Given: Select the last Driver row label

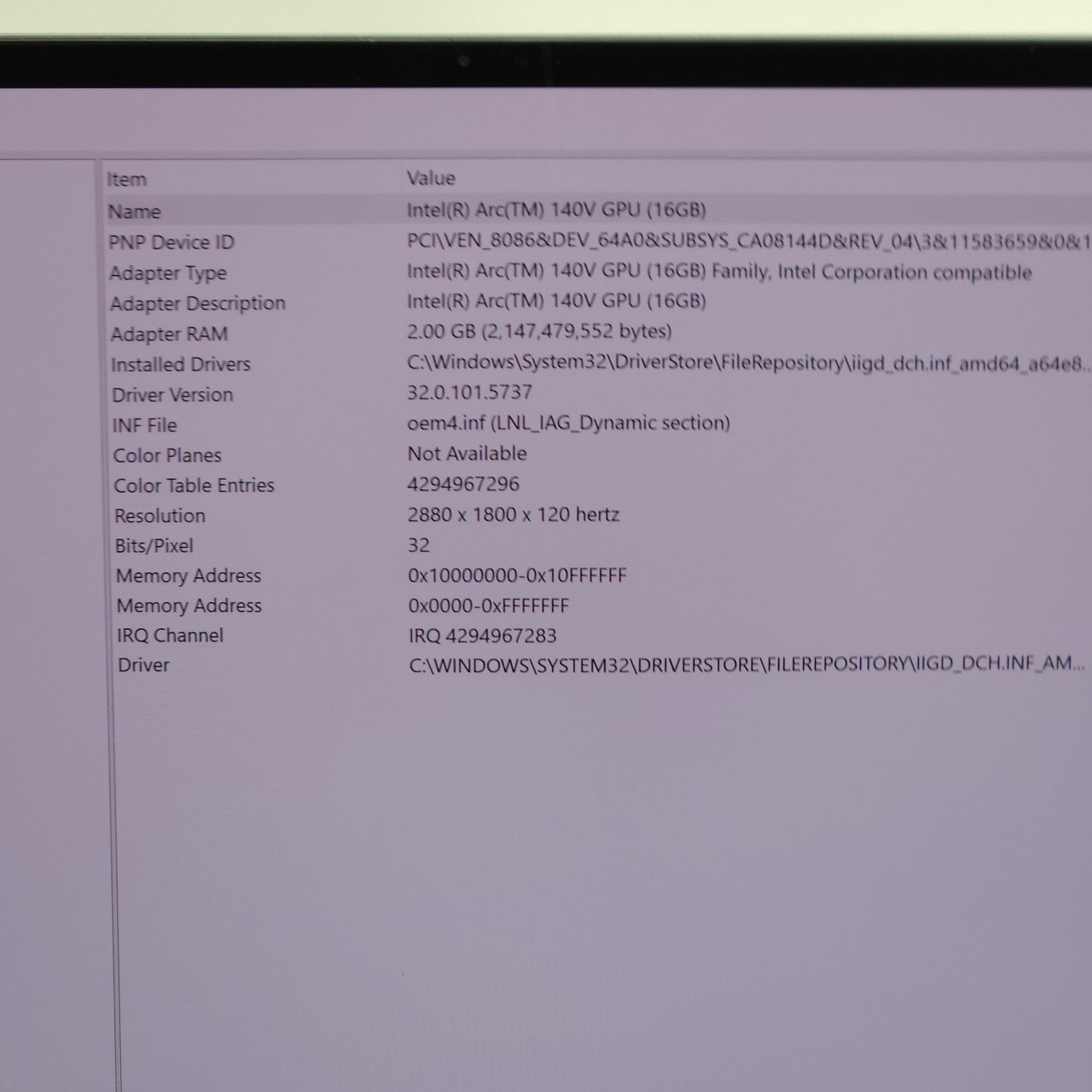Looking at the screenshot, I should pos(144,665).
